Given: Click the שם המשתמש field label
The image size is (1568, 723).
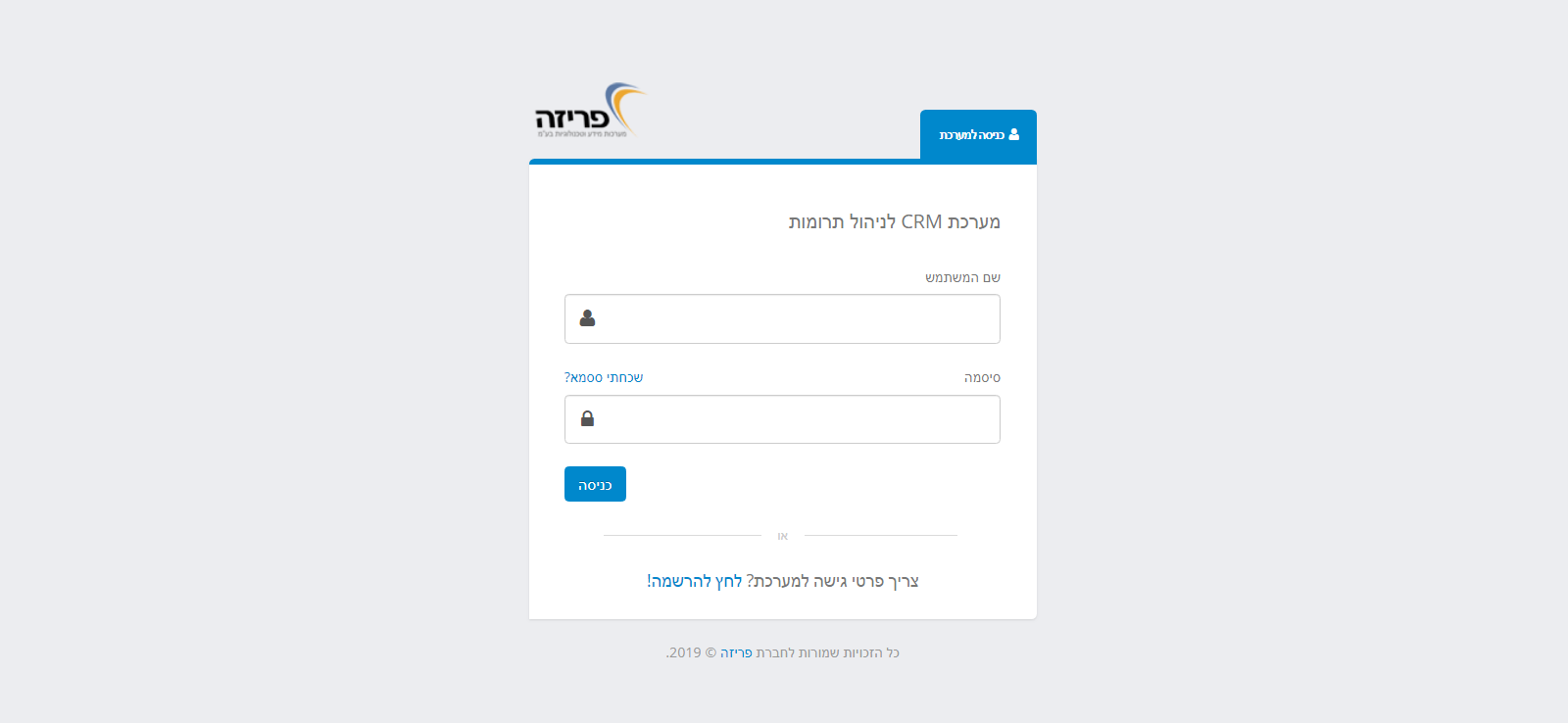Looking at the screenshot, I should click(962, 277).
